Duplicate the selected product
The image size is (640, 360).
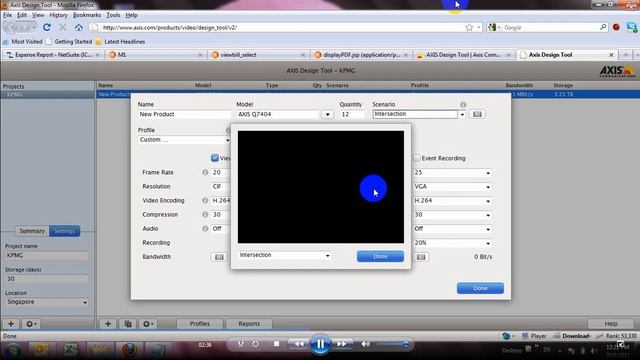click(128, 324)
